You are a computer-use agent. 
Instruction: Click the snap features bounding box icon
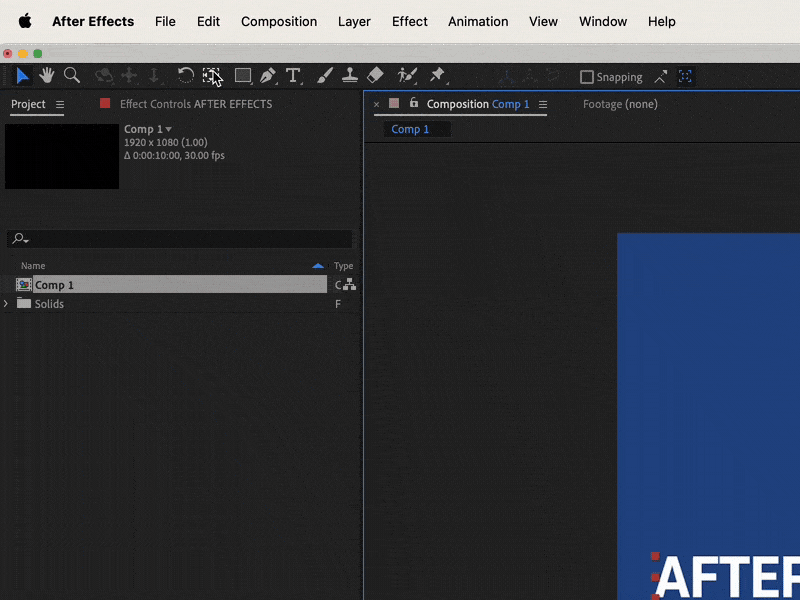(x=685, y=77)
